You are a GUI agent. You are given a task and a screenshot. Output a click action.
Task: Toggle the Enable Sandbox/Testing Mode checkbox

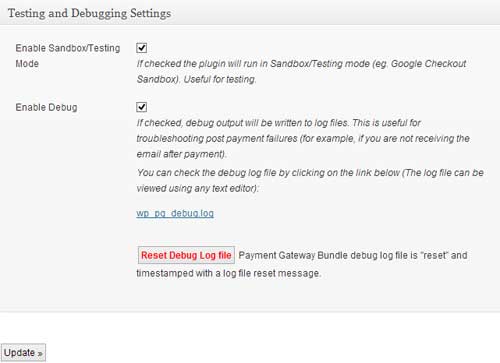point(142,48)
